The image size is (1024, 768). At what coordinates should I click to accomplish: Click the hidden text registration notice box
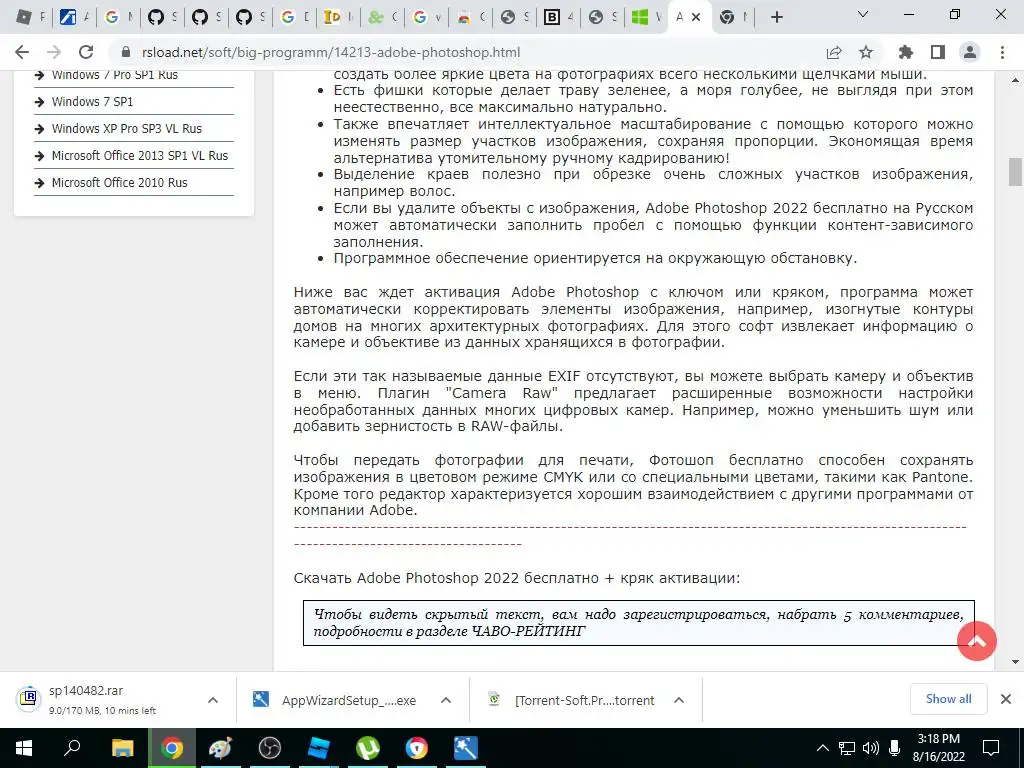pyautogui.click(x=639, y=623)
